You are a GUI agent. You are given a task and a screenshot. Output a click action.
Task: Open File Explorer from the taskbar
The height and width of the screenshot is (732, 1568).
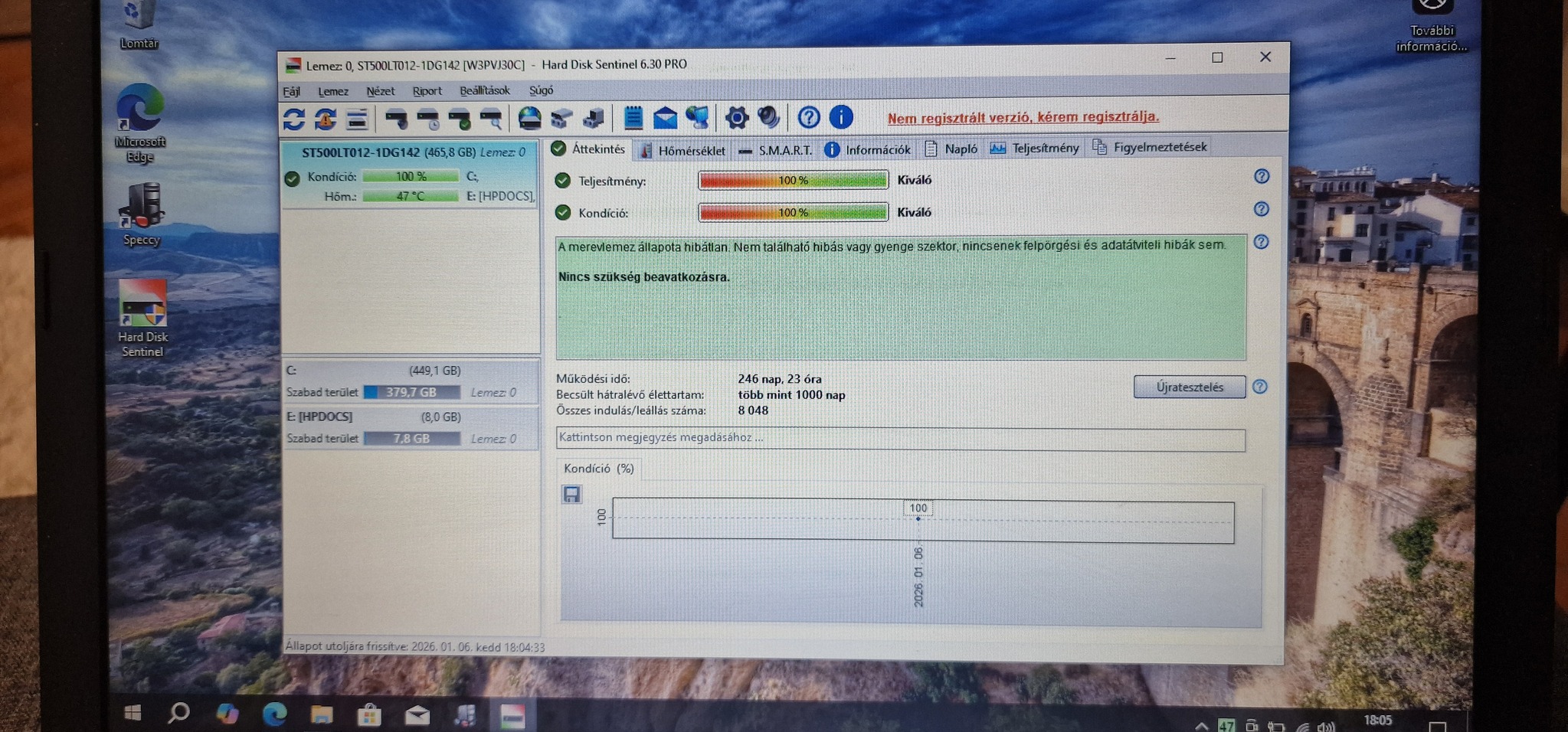322,714
